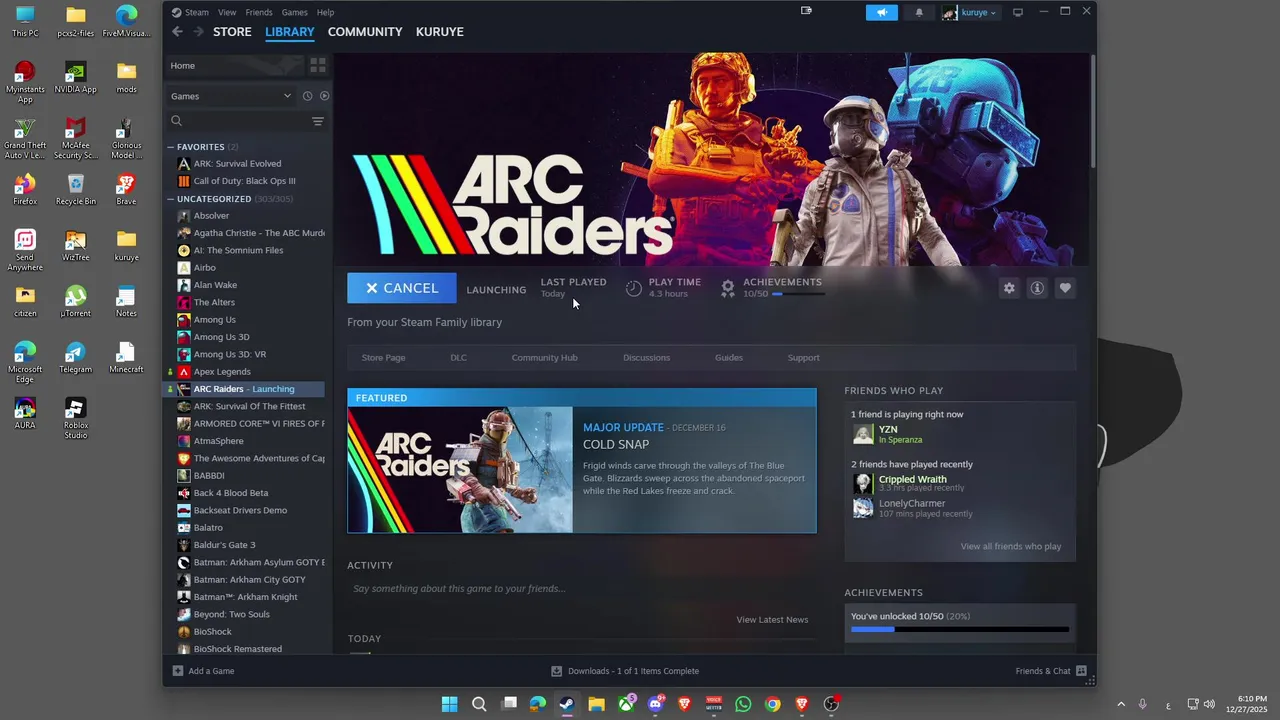The height and width of the screenshot is (720, 1280).
Task: Click the achievements cog icon
Action: click(x=728, y=288)
